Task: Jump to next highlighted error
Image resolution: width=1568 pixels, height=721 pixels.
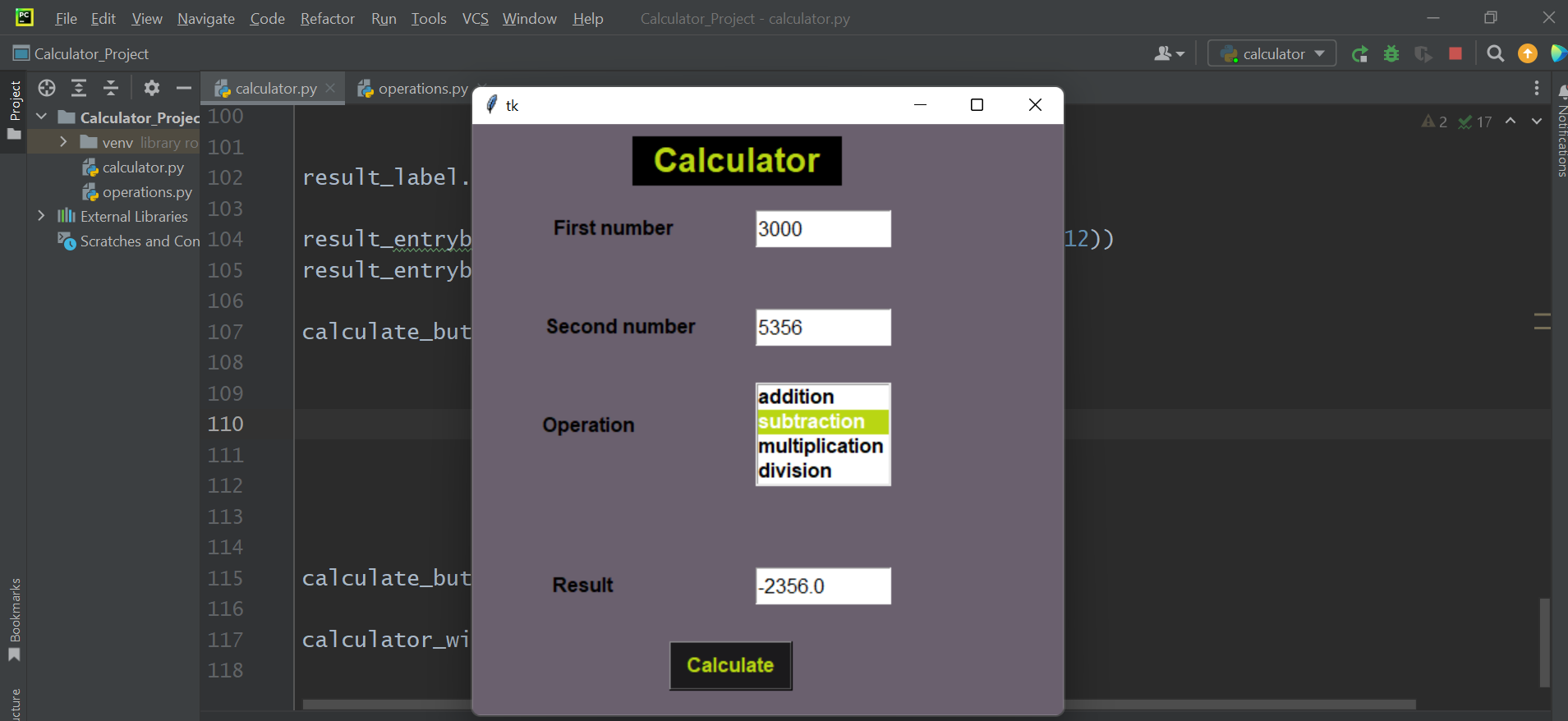Action: click(x=1537, y=122)
